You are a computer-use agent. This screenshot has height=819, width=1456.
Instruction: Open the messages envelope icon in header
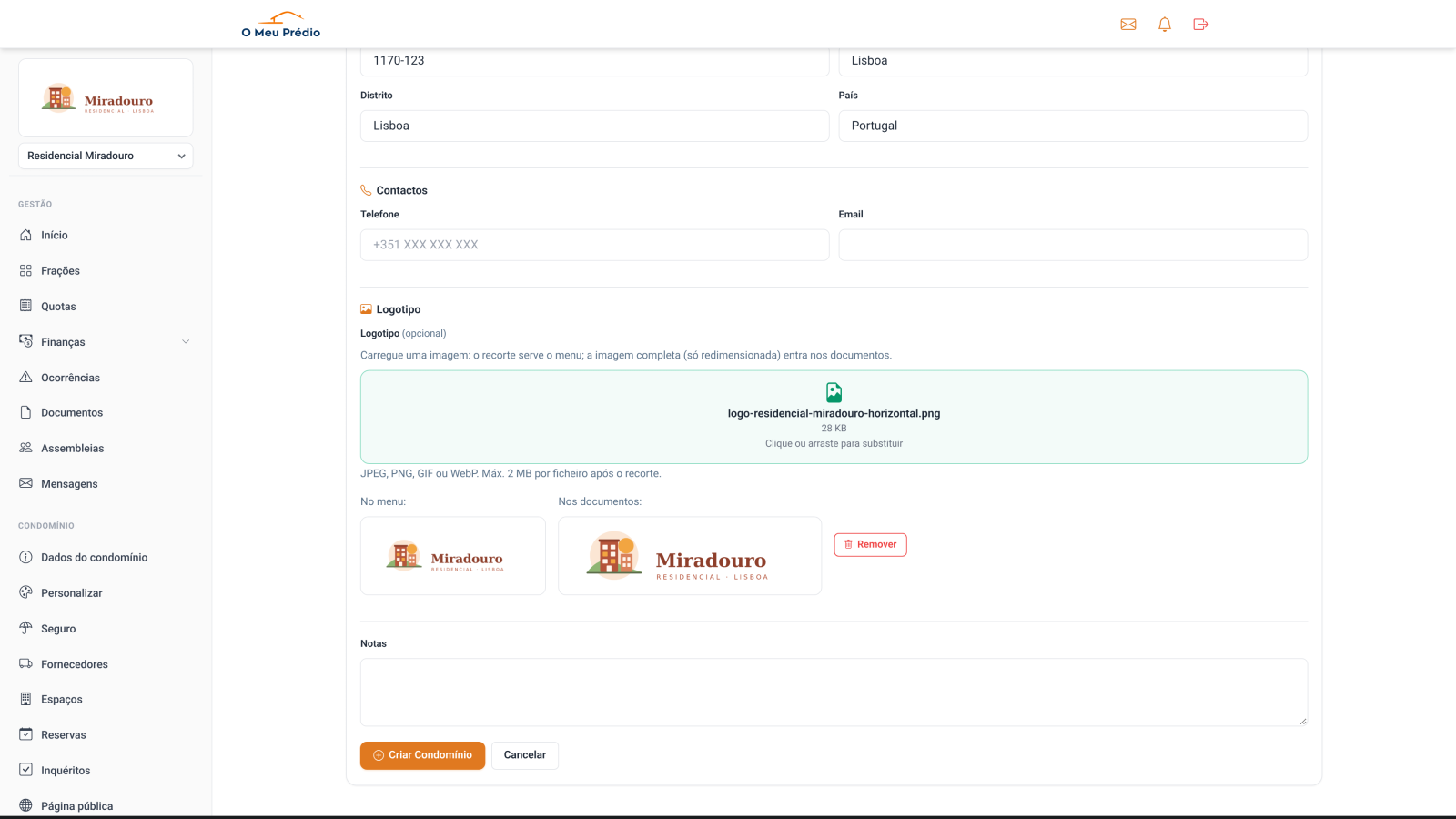[x=1128, y=25]
